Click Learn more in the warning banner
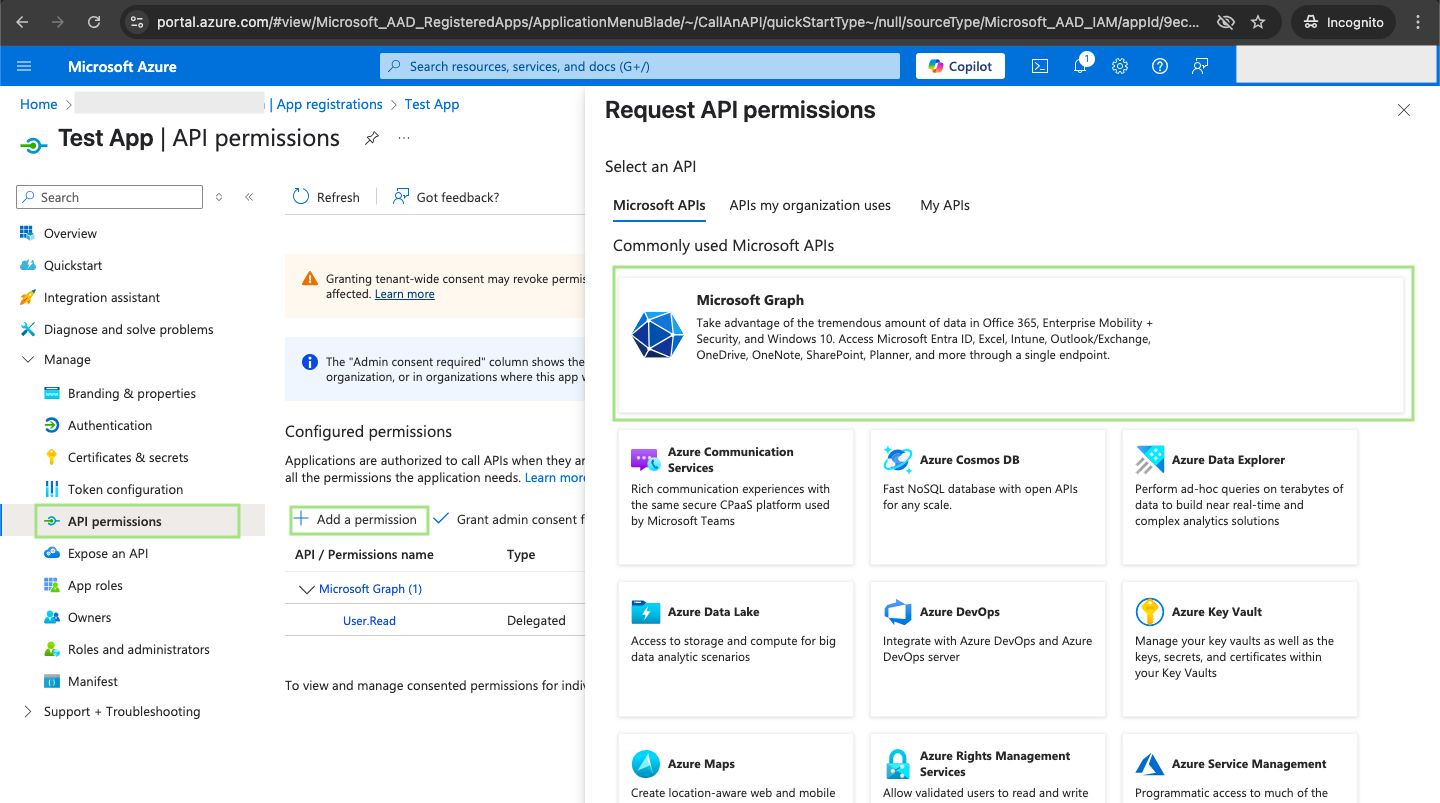Viewport: 1440px width, 803px height. 404,294
